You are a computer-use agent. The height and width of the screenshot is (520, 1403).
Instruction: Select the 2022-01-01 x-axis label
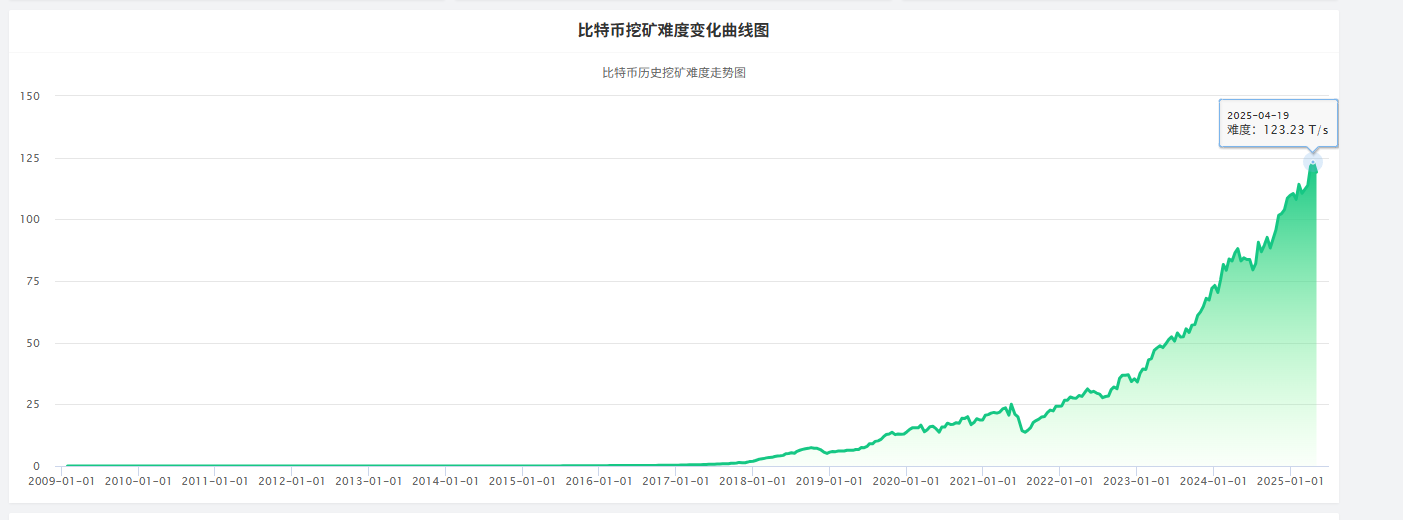coord(1059,481)
